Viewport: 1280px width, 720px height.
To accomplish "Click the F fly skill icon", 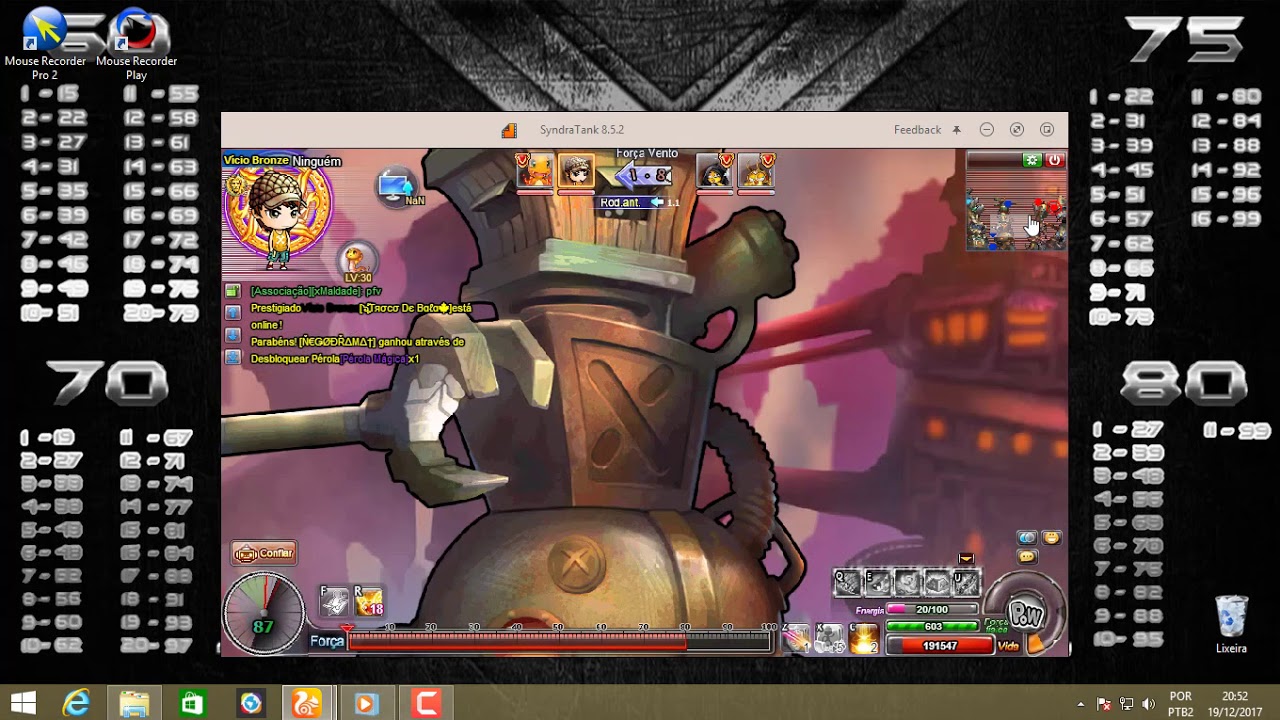I will pos(335,601).
